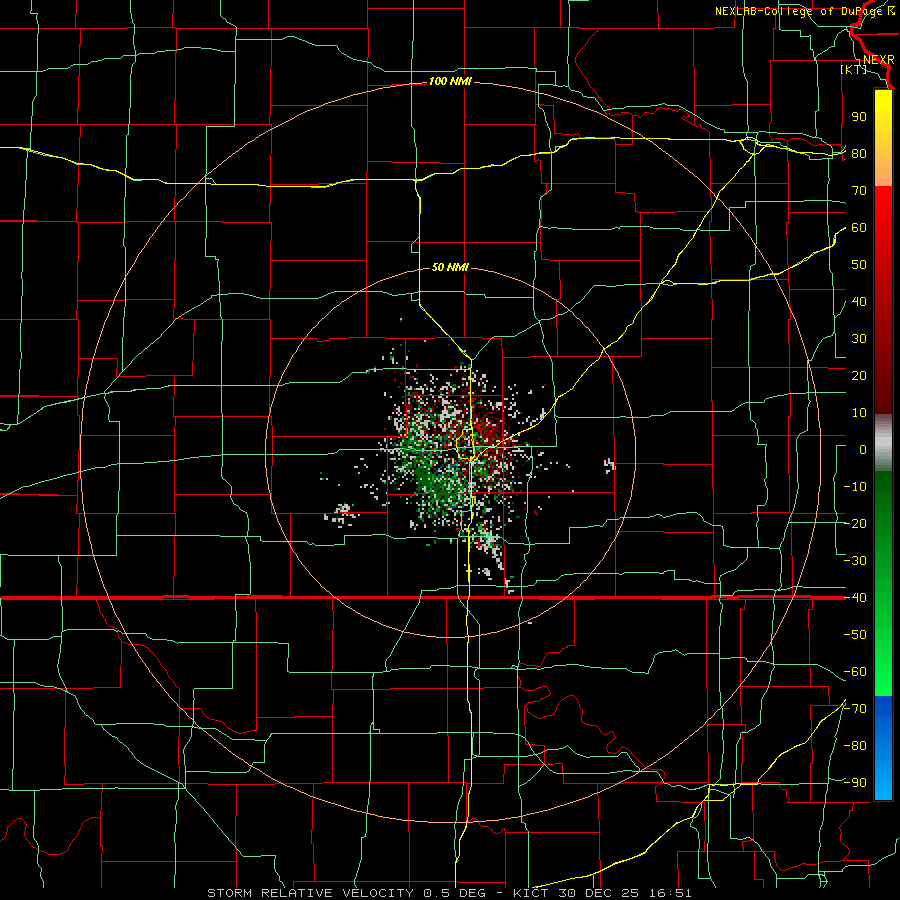Screen dimensions: 900x900
Task: Click the -80 value on velocity scale
Action: [855, 746]
